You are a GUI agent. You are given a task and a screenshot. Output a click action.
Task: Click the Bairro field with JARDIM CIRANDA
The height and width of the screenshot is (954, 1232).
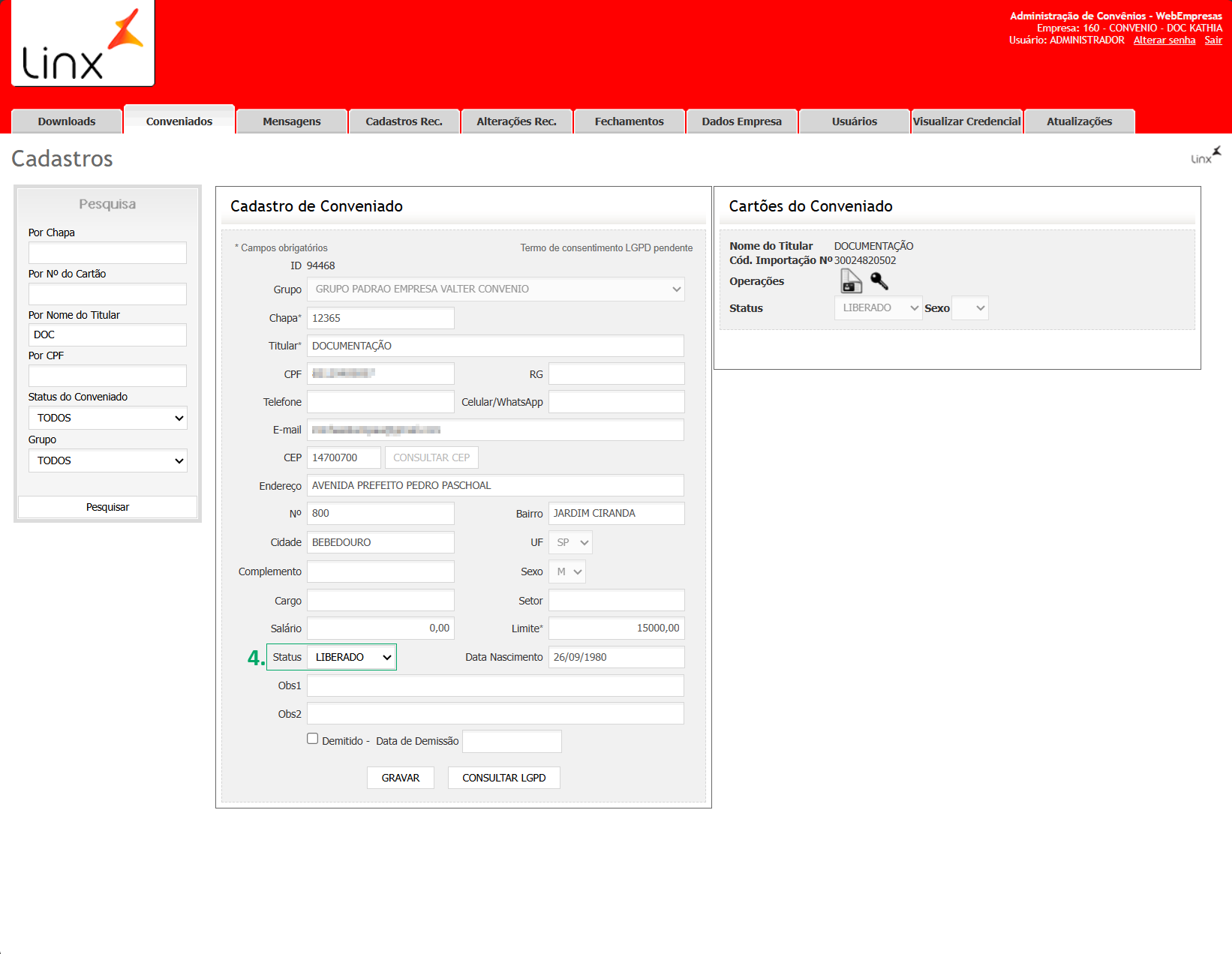coord(617,513)
